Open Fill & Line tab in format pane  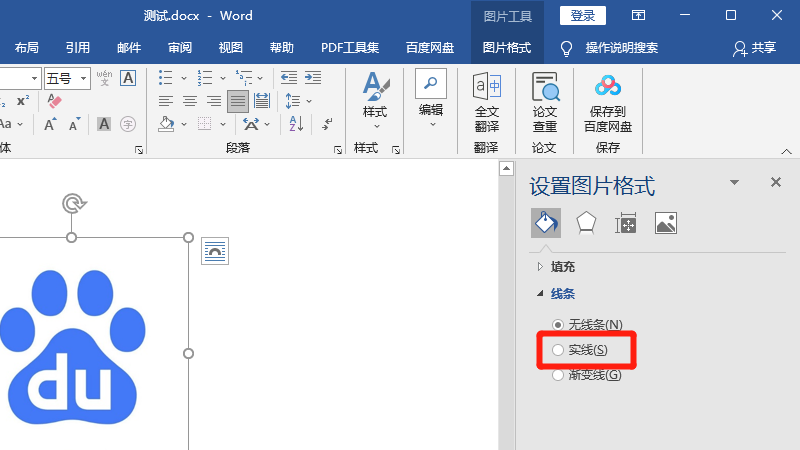(545, 223)
